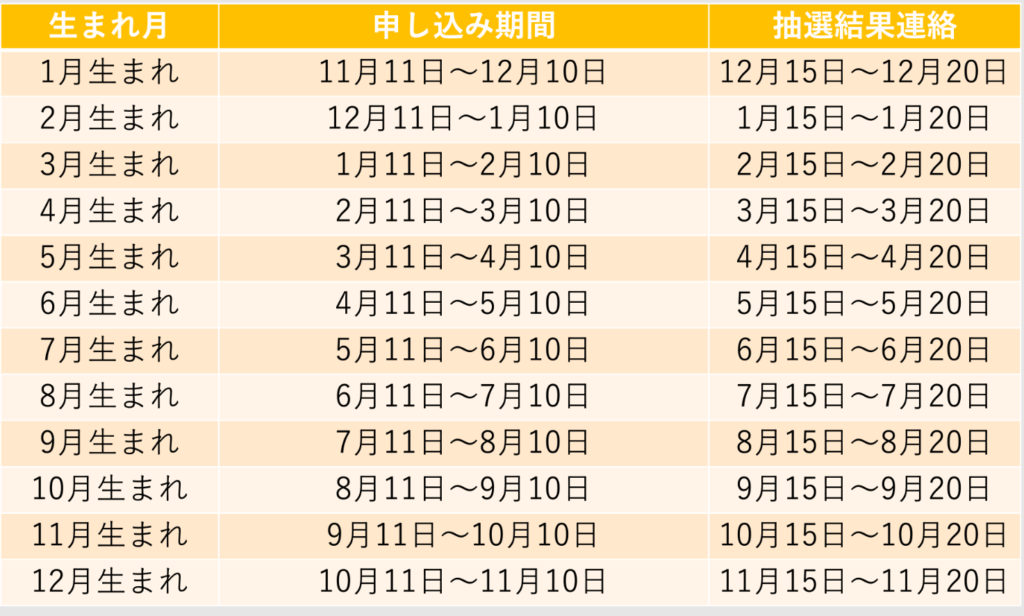
Task: Click the 7月15日～7月20日 cell
Action: 864,397
